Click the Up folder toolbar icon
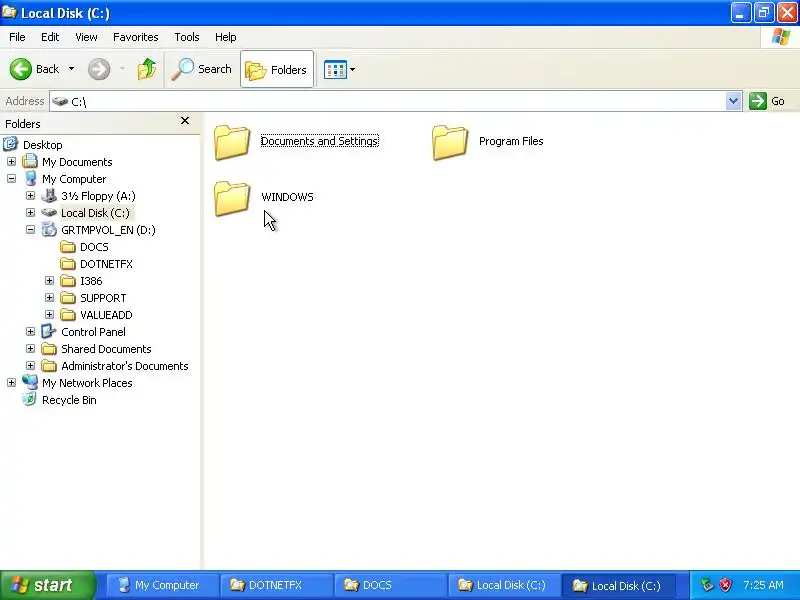The image size is (800, 600). pyautogui.click(x=147, y=69)
